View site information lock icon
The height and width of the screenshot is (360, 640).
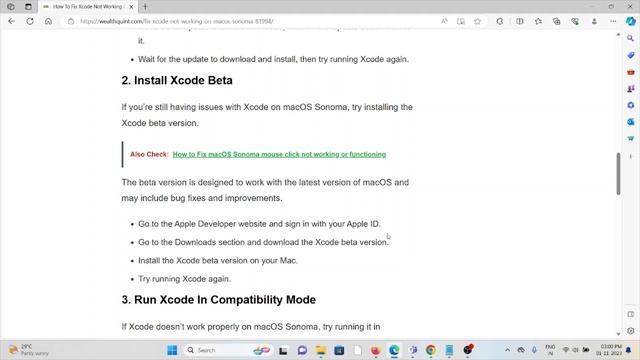coord(71,21)
